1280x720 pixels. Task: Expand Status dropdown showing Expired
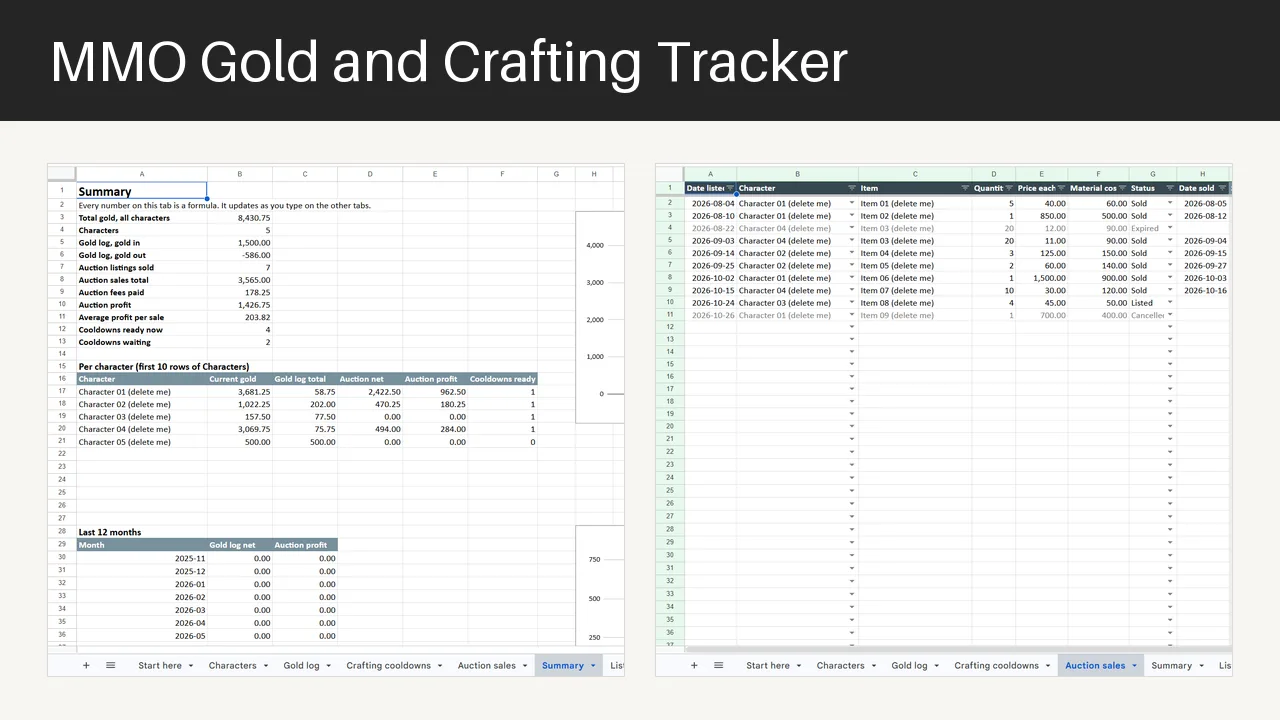[x=1170, y=228]
